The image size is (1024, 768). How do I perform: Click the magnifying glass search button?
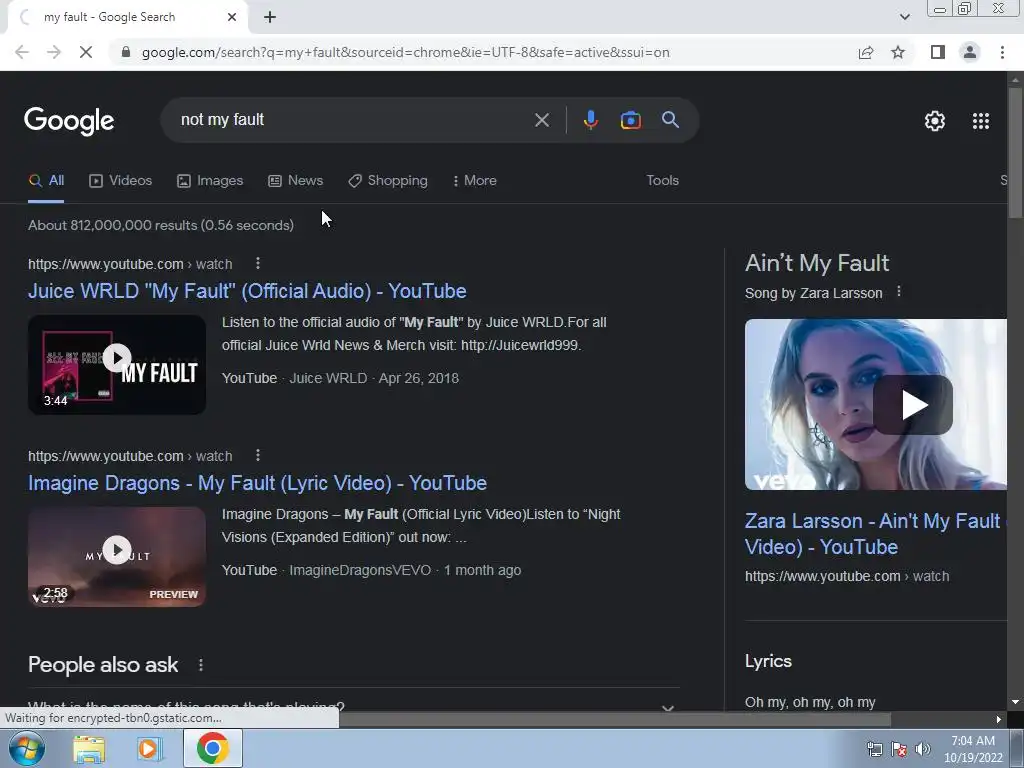(670, 120)
